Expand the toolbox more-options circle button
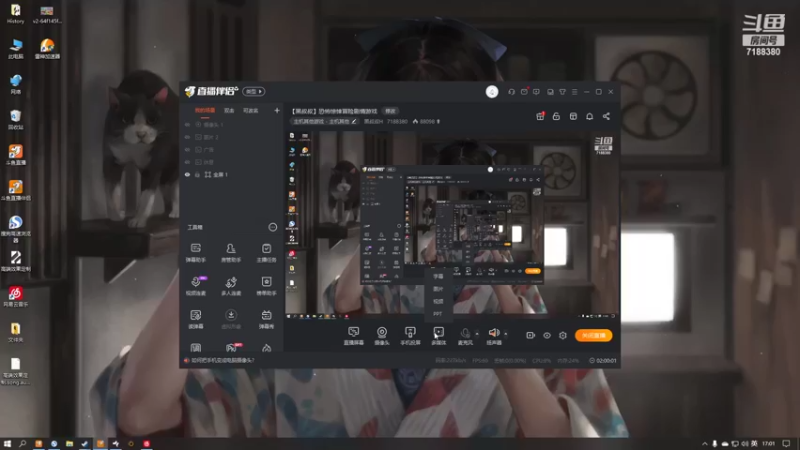Viewport: 800px width, 450px height. (x=272, y=227)
